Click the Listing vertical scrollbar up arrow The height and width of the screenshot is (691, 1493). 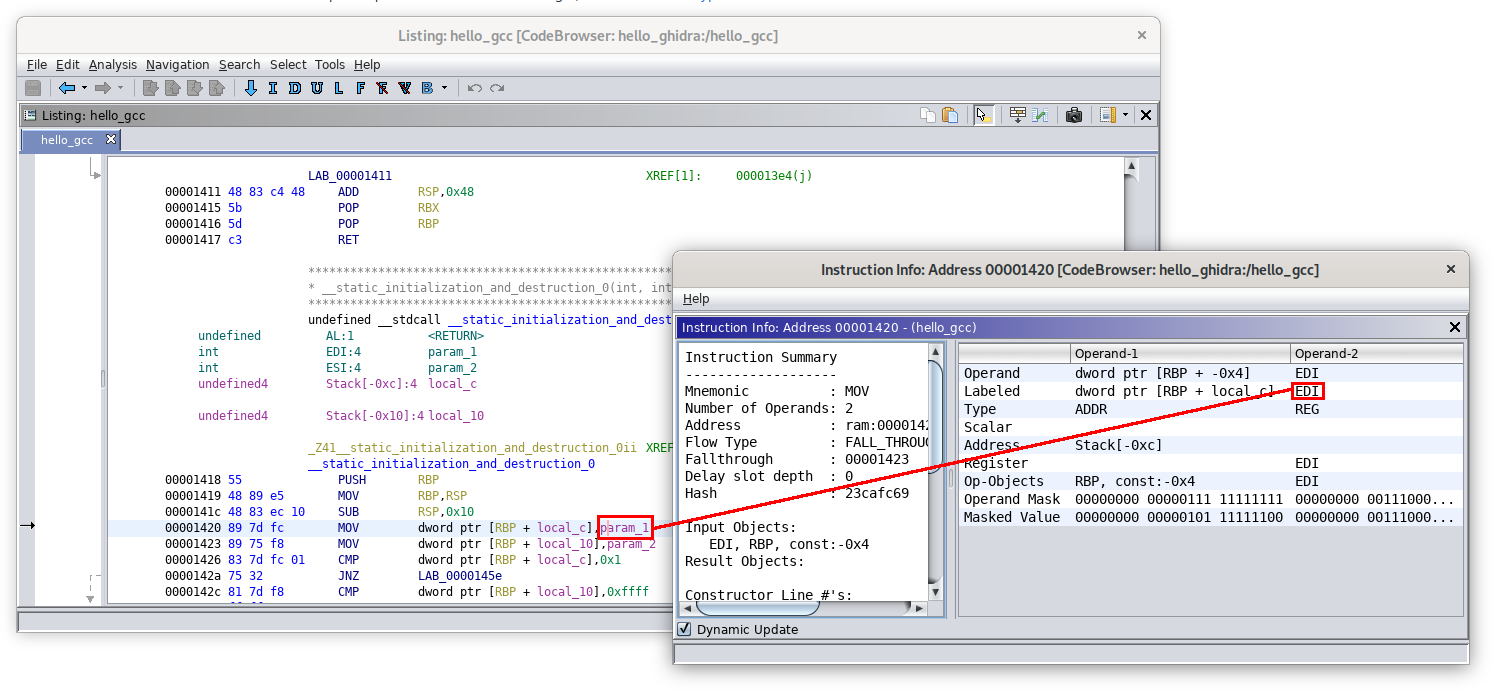[x=1131, y=169]
